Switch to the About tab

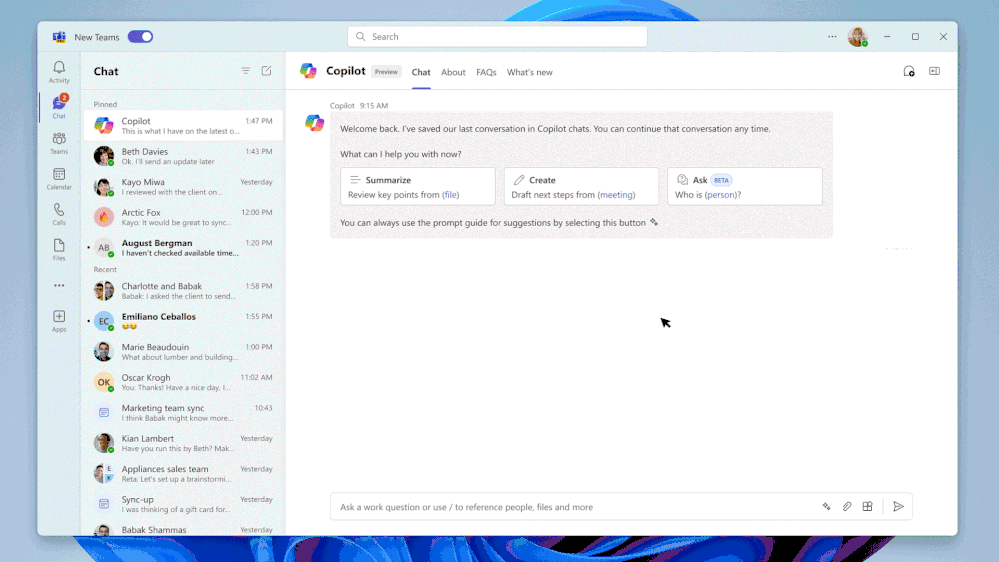[x=453, y=72]
